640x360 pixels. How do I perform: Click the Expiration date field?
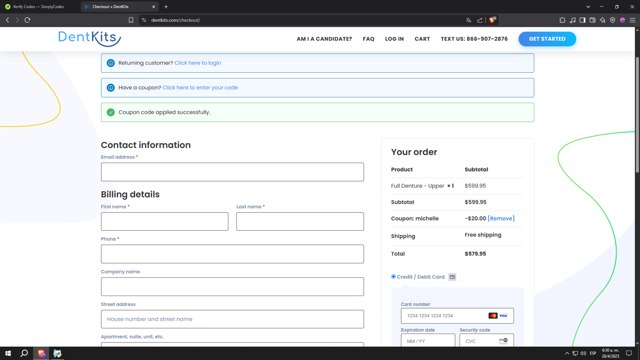click(x=428, y=340)
